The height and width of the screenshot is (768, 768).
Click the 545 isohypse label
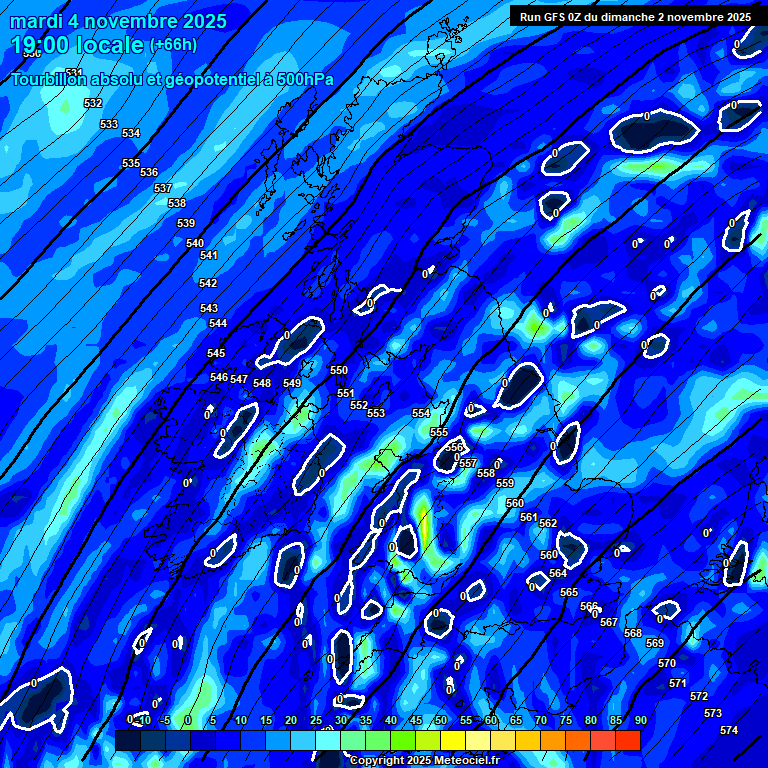tap(216, 353)
